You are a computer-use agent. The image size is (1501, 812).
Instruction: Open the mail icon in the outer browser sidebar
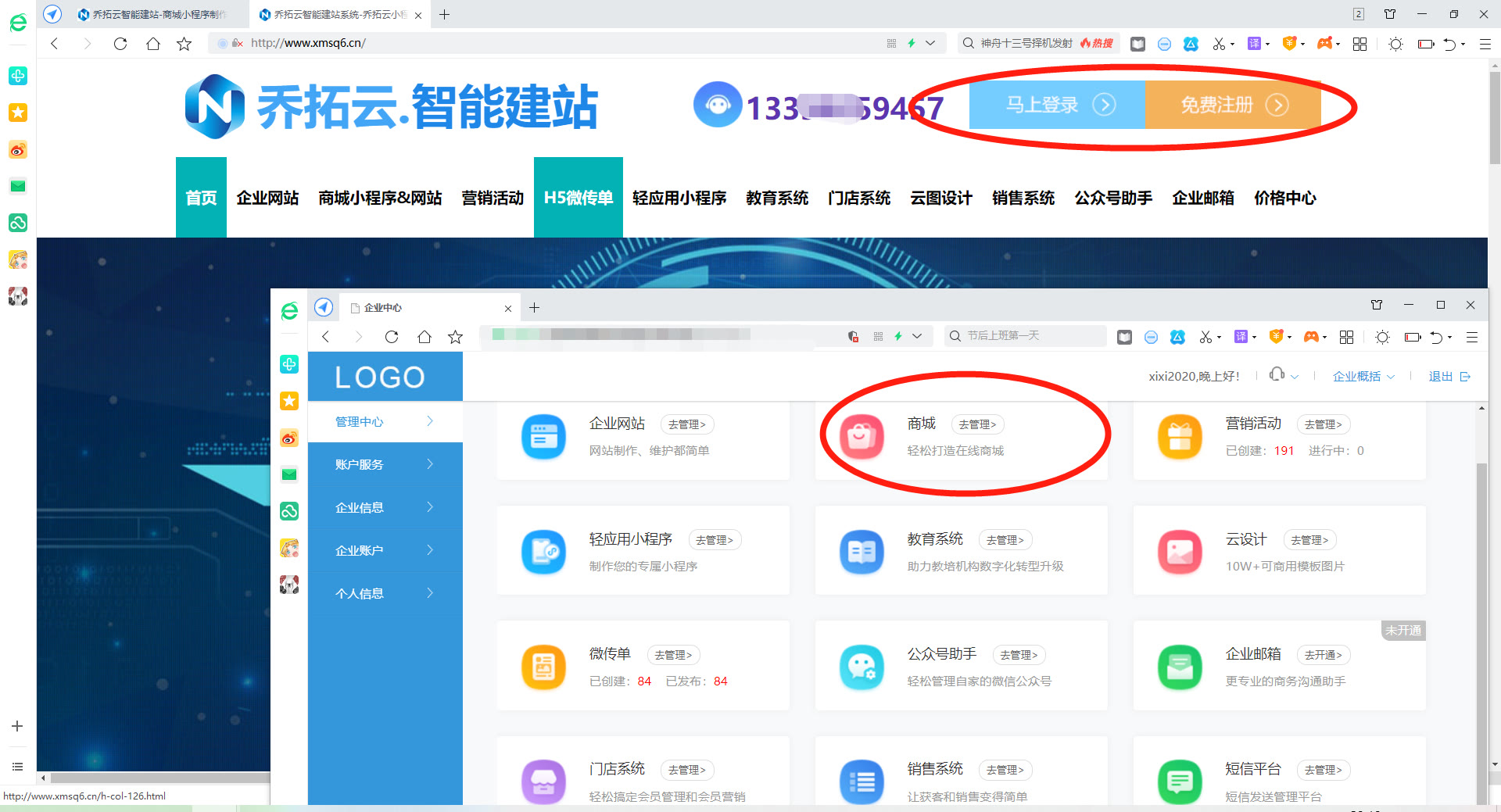(18, 186)
